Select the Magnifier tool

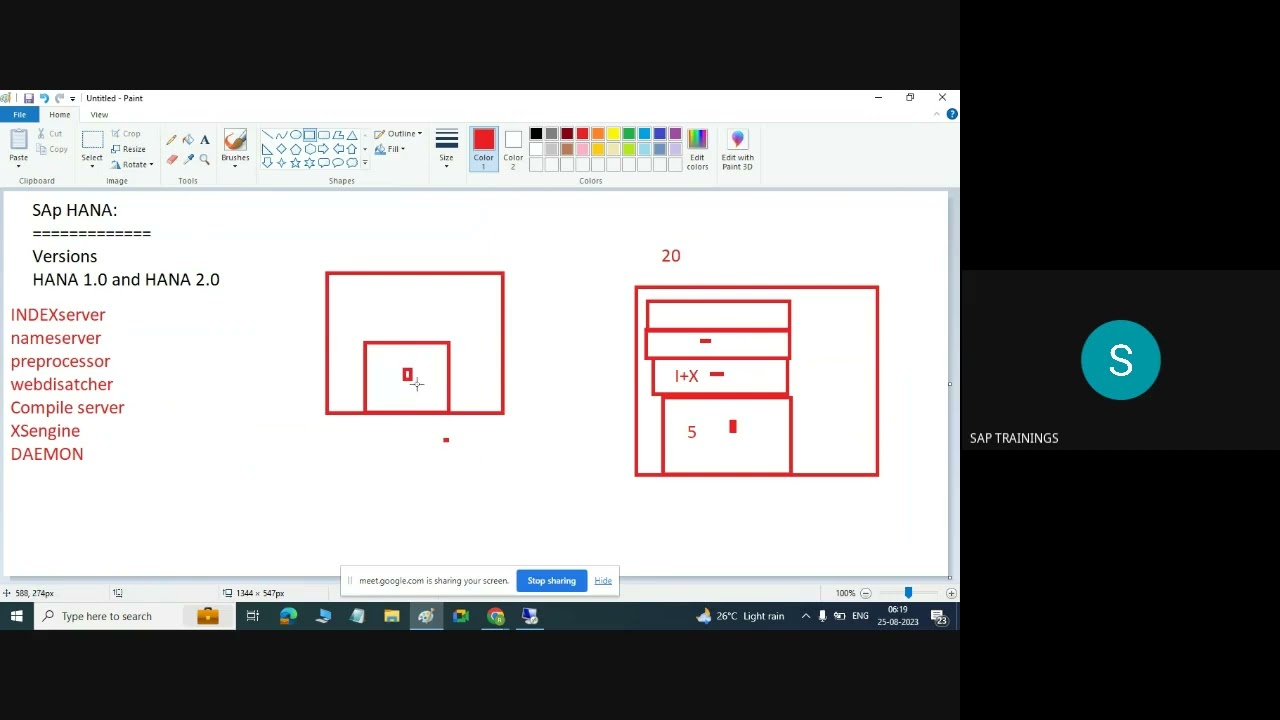coord(205,158)
